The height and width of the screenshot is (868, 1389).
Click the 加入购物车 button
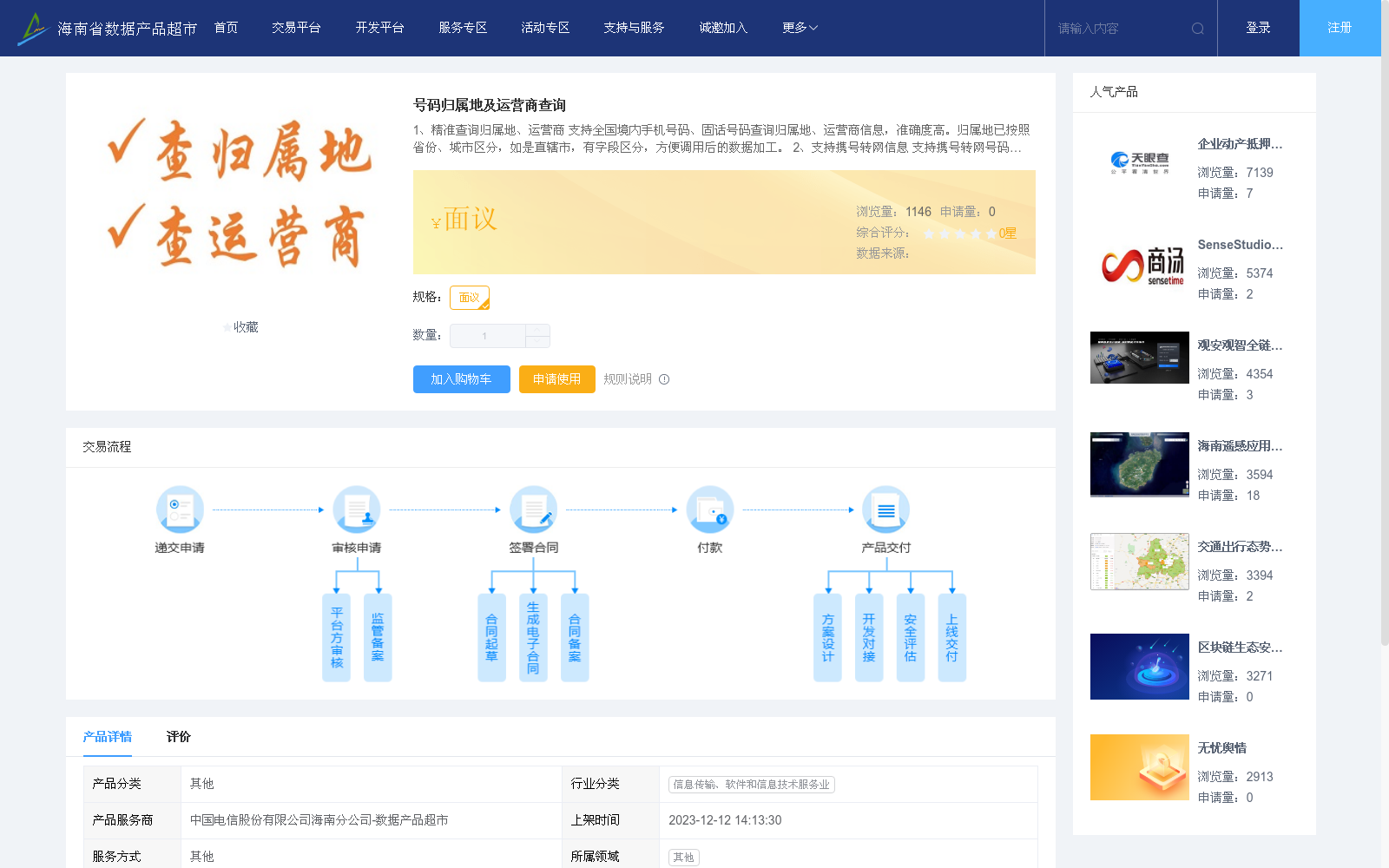461,379
